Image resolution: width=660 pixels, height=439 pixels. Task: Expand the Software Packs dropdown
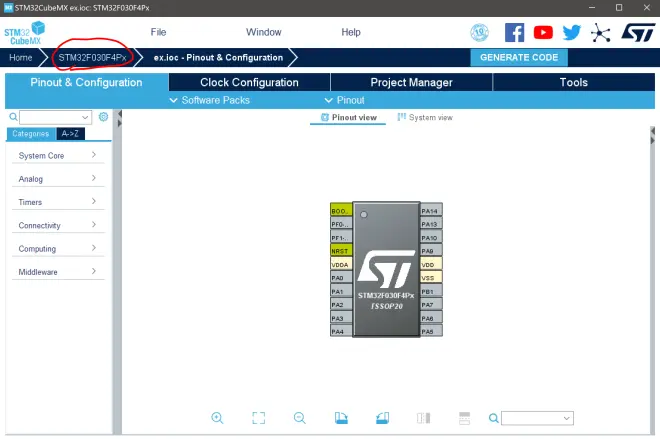tap(210, 100)
